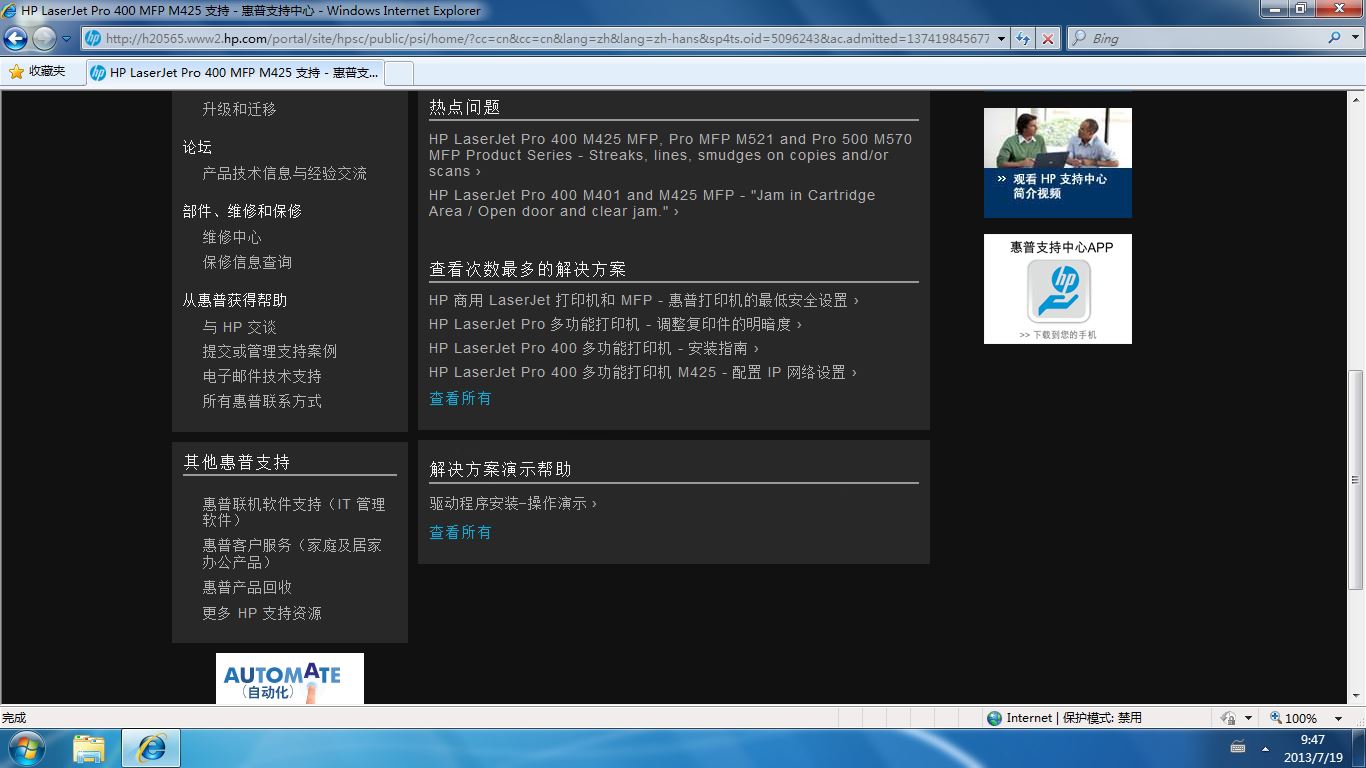
Task: Open the Windows Start menu orb
Action: pyautogui.click(x=27, y=748)
